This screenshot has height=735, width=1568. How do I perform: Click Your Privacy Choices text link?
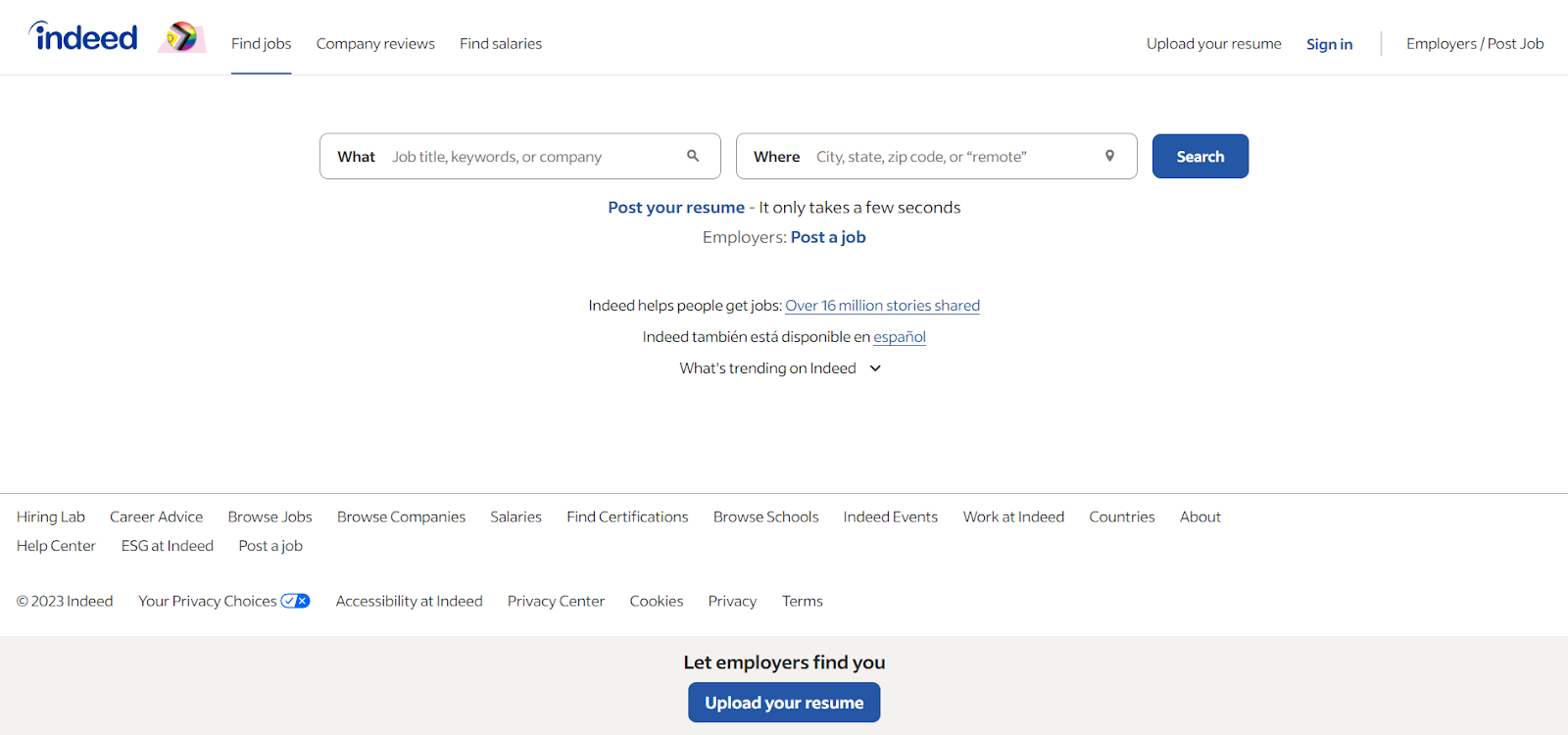point(208,601)
